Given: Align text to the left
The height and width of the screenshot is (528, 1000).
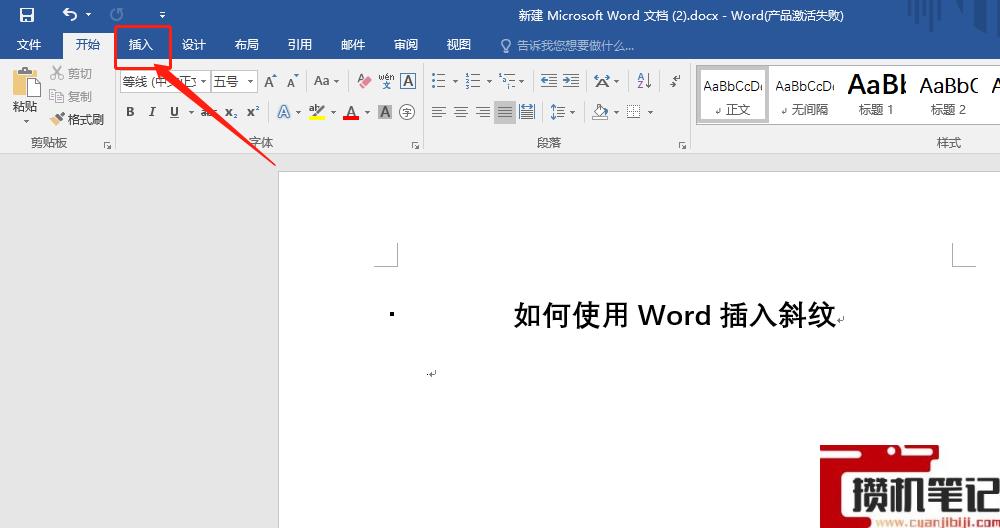Looking at the screenshot, I should click(439, 112).
